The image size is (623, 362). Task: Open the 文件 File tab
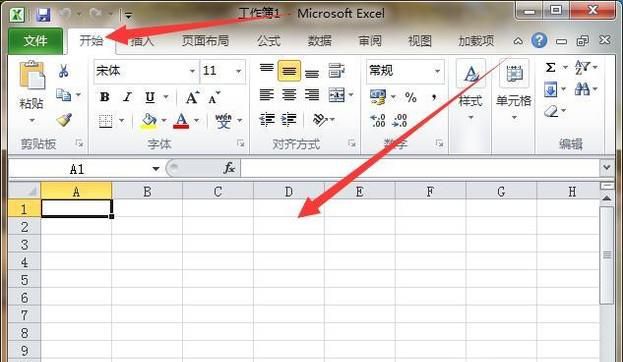[35, 41]
